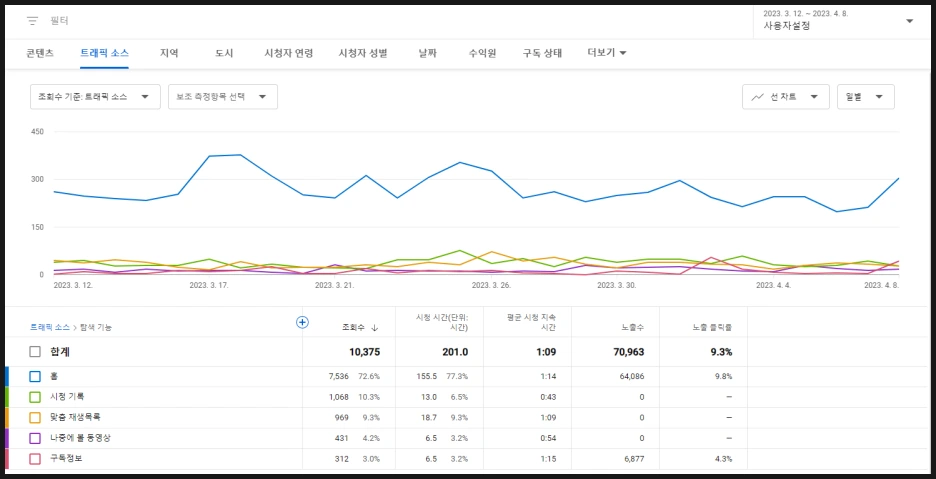This screenshot has height=479, width=936.
Task: Expand 조회수 기준: 트래픽 소스 dropdown
Action: point(96,97)
